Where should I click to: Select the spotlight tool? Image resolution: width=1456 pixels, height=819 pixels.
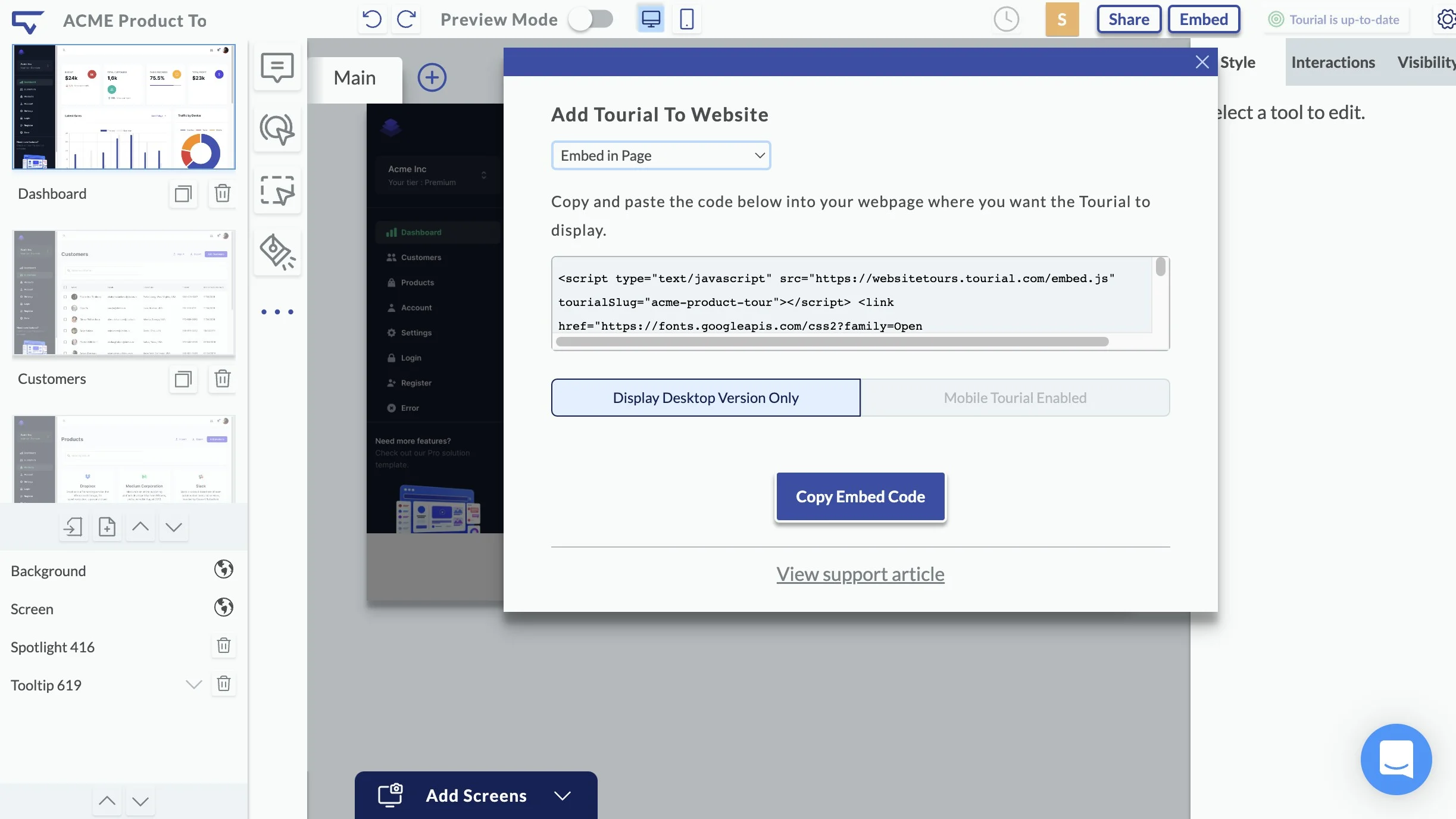coord(277,252)
